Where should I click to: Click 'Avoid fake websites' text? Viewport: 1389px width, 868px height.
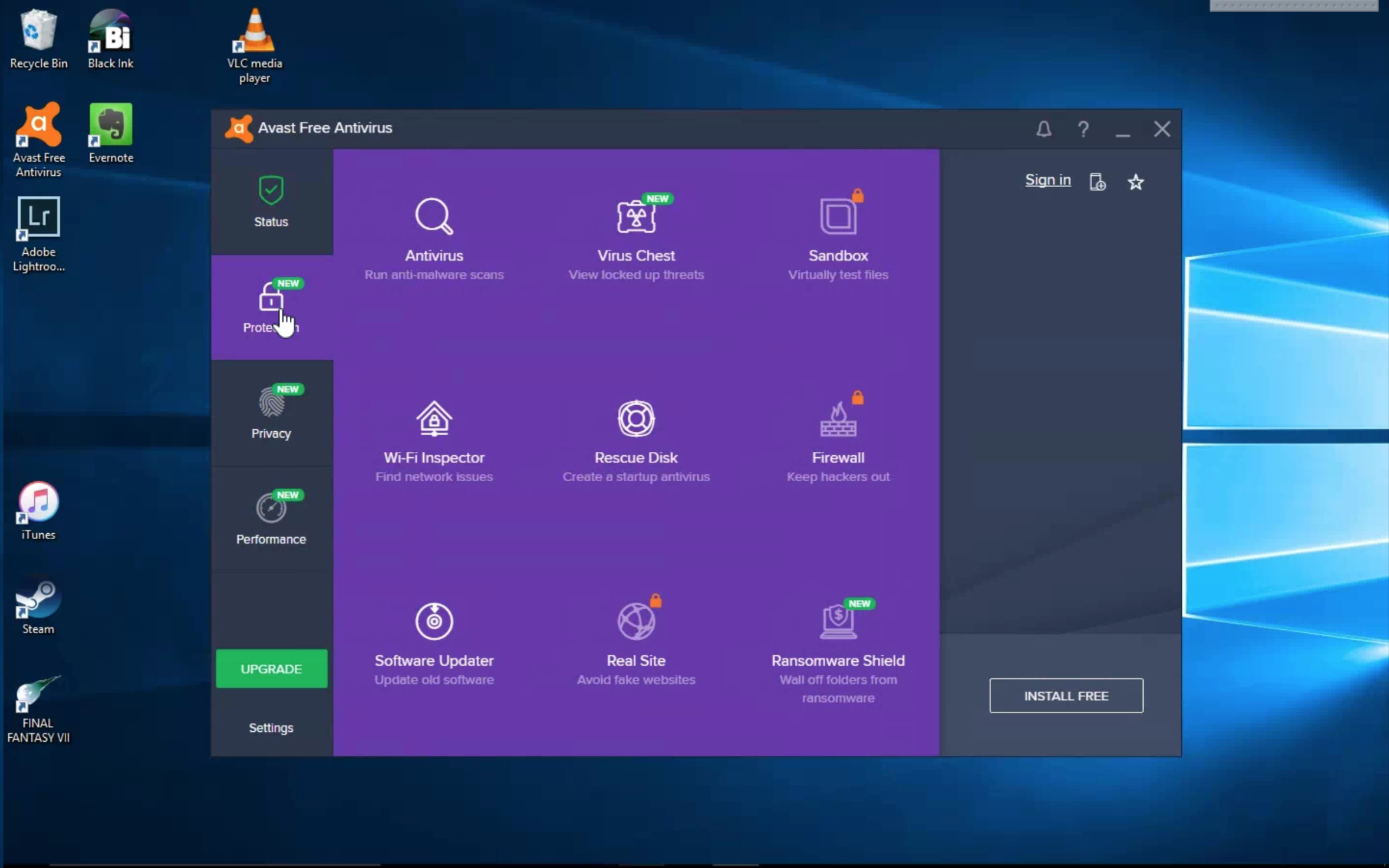(x=636, y=680)
